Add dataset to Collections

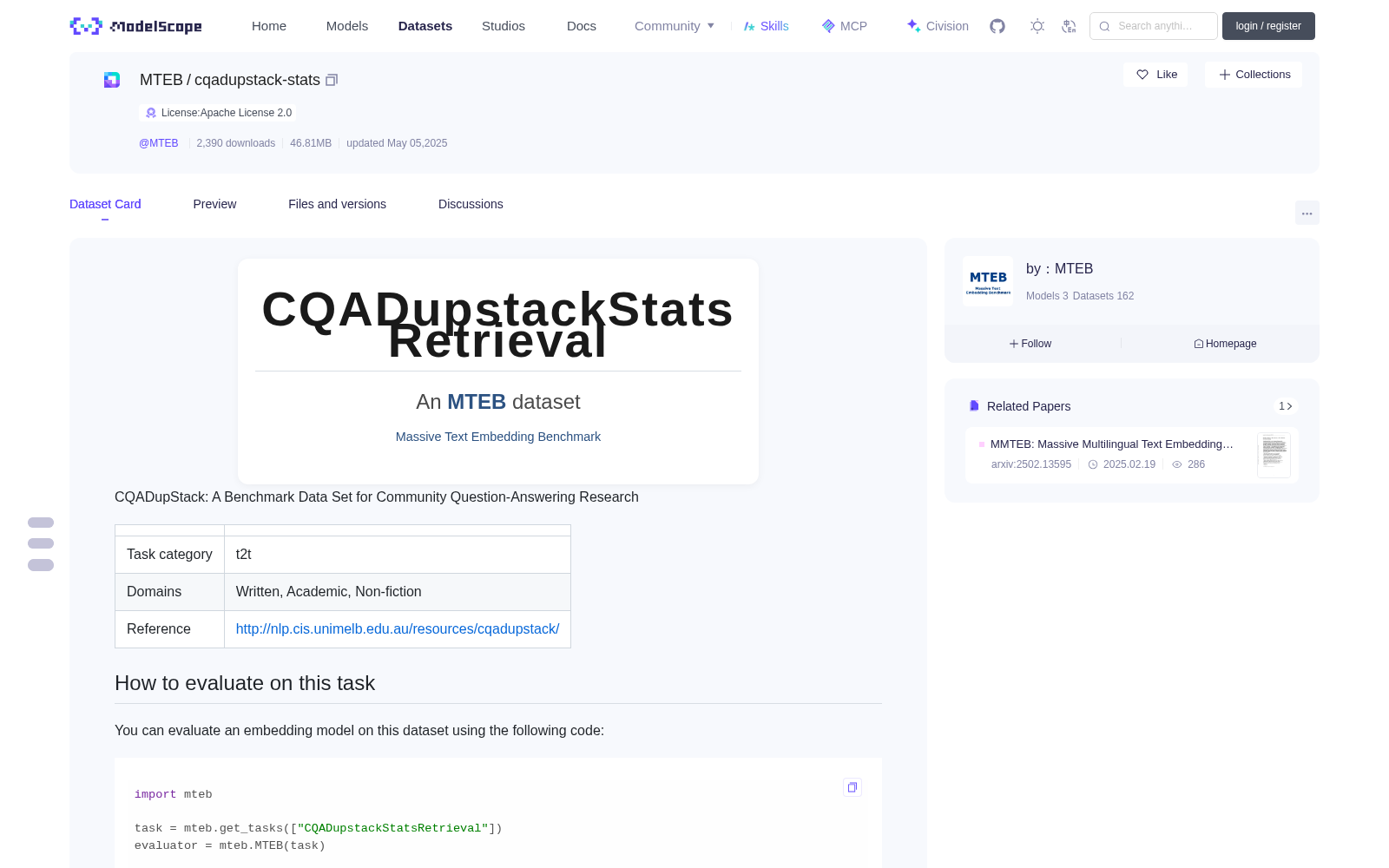click(x=1254, y=75)
